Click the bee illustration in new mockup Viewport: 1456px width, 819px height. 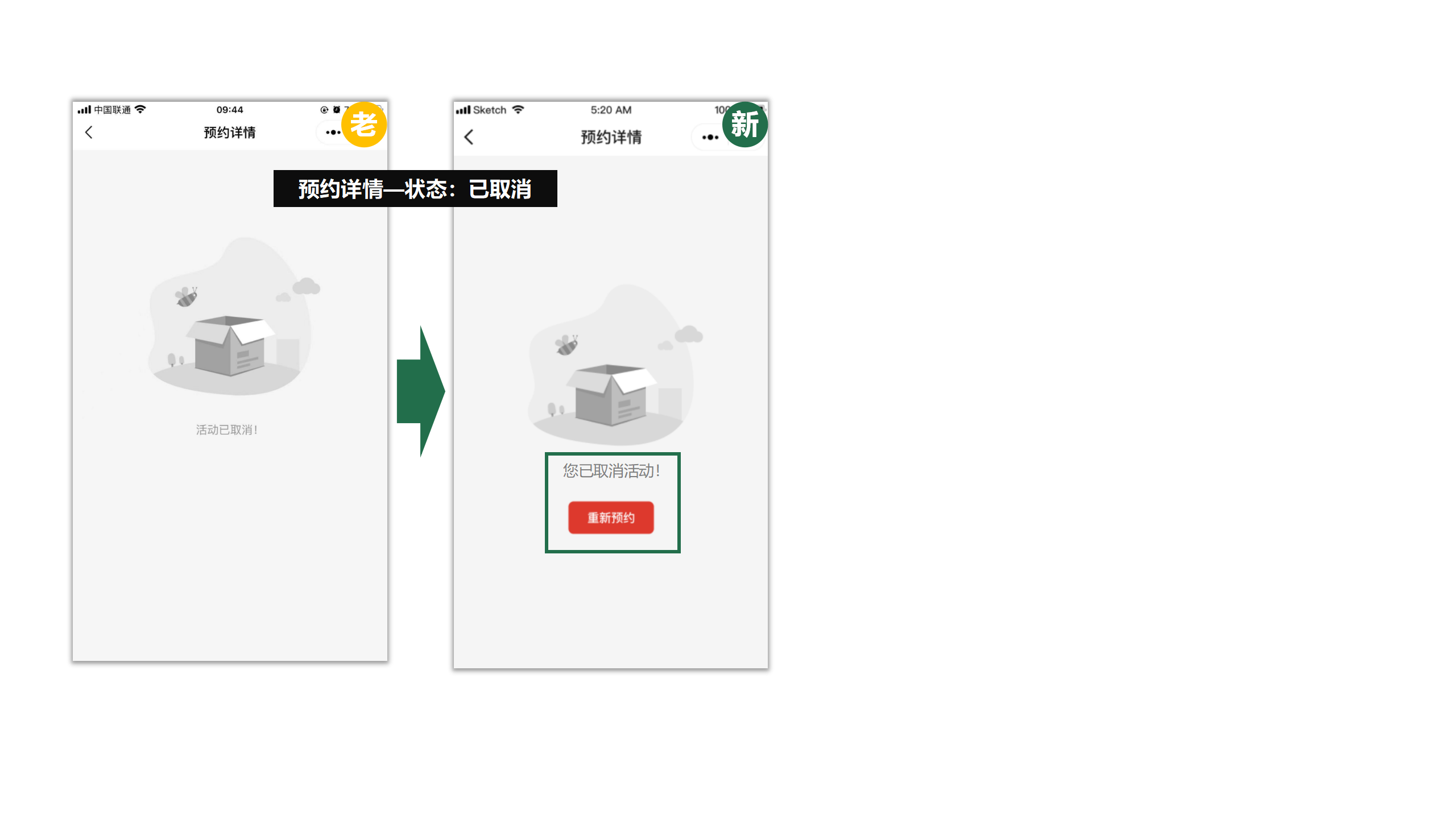coord(566,345)
